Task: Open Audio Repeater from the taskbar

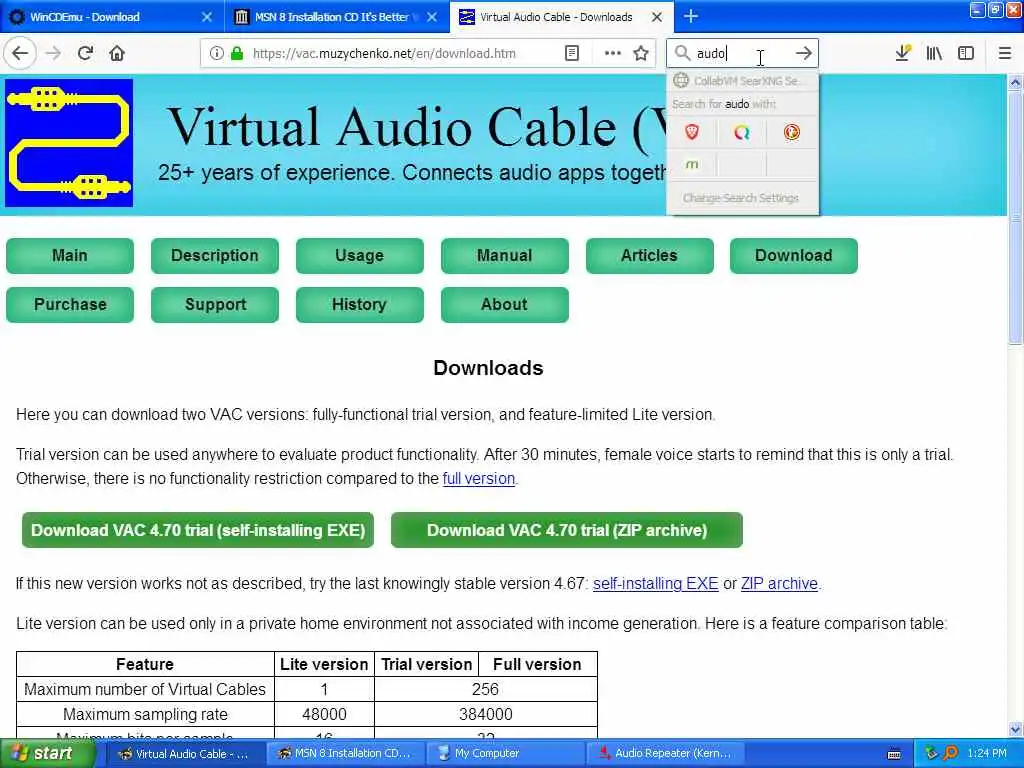Action: pos(665,754)
